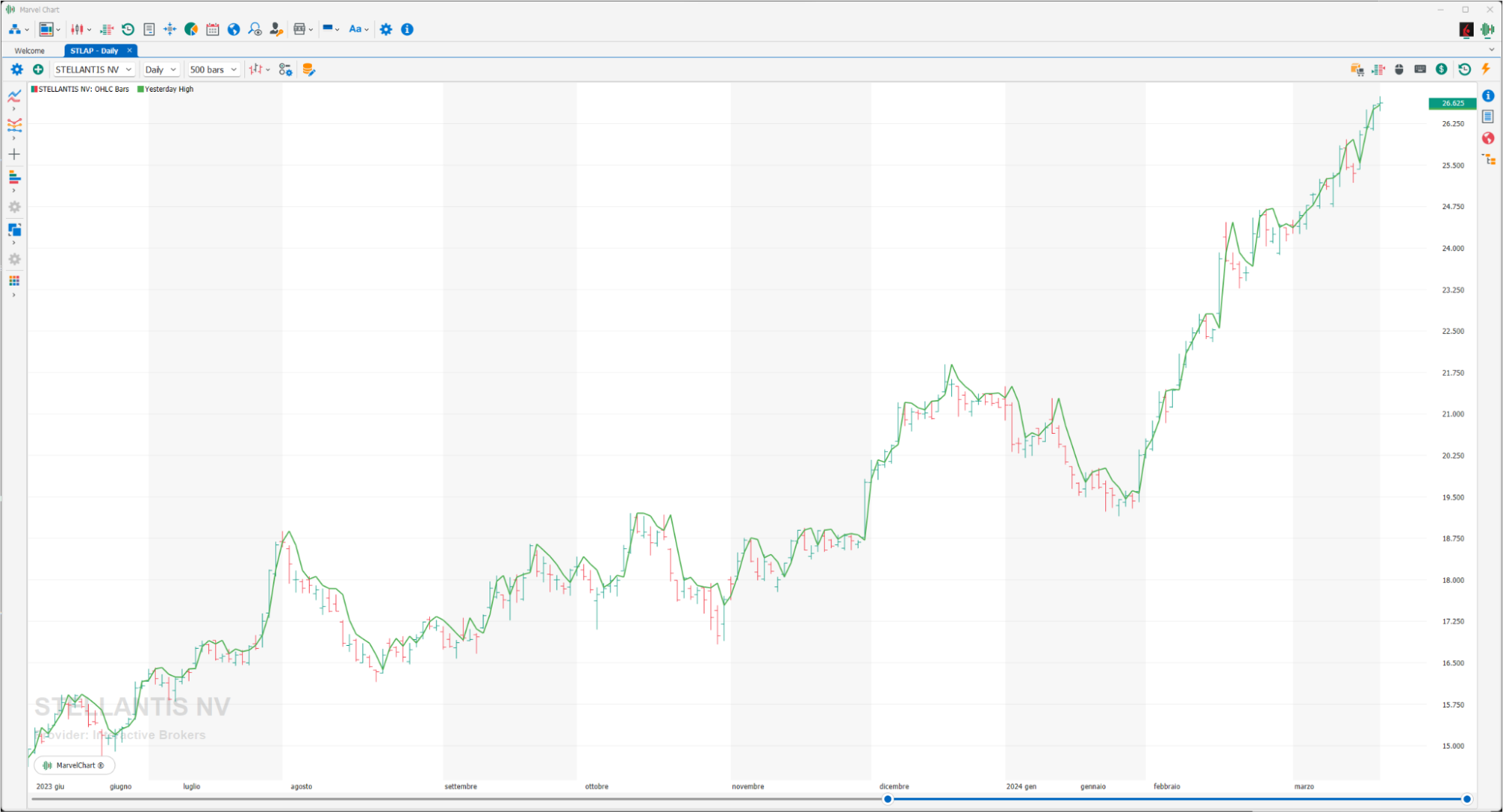Open the workspace network layout icon

coord(14,29)
